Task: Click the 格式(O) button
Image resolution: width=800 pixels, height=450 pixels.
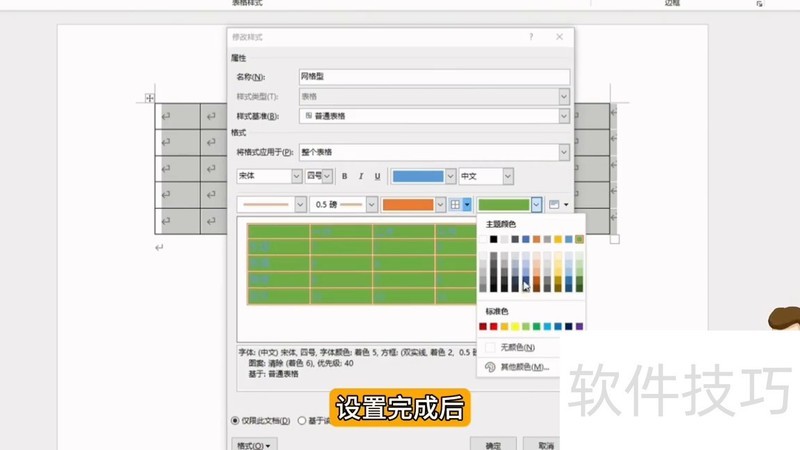Action: click(x=254, y=444)
